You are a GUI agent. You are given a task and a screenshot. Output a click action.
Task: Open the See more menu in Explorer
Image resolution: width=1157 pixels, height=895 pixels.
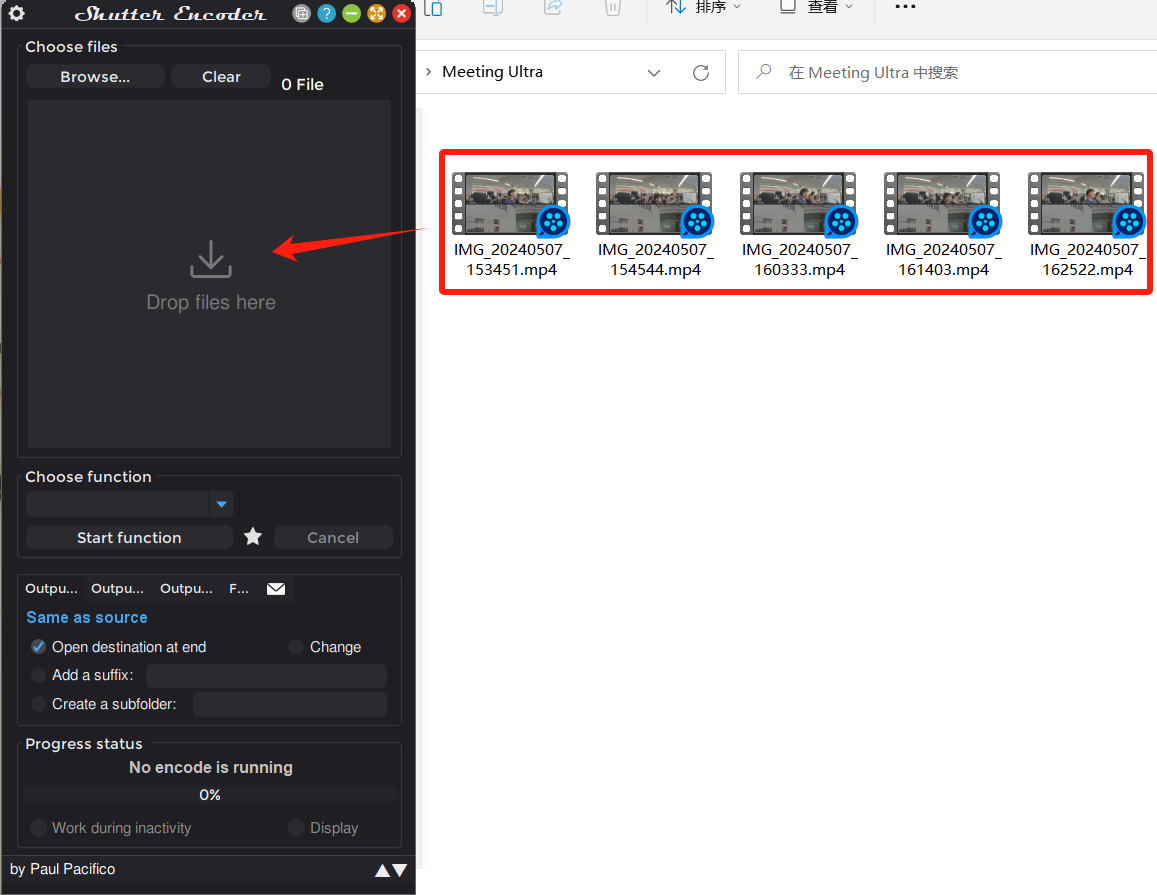tap(905, 7)
